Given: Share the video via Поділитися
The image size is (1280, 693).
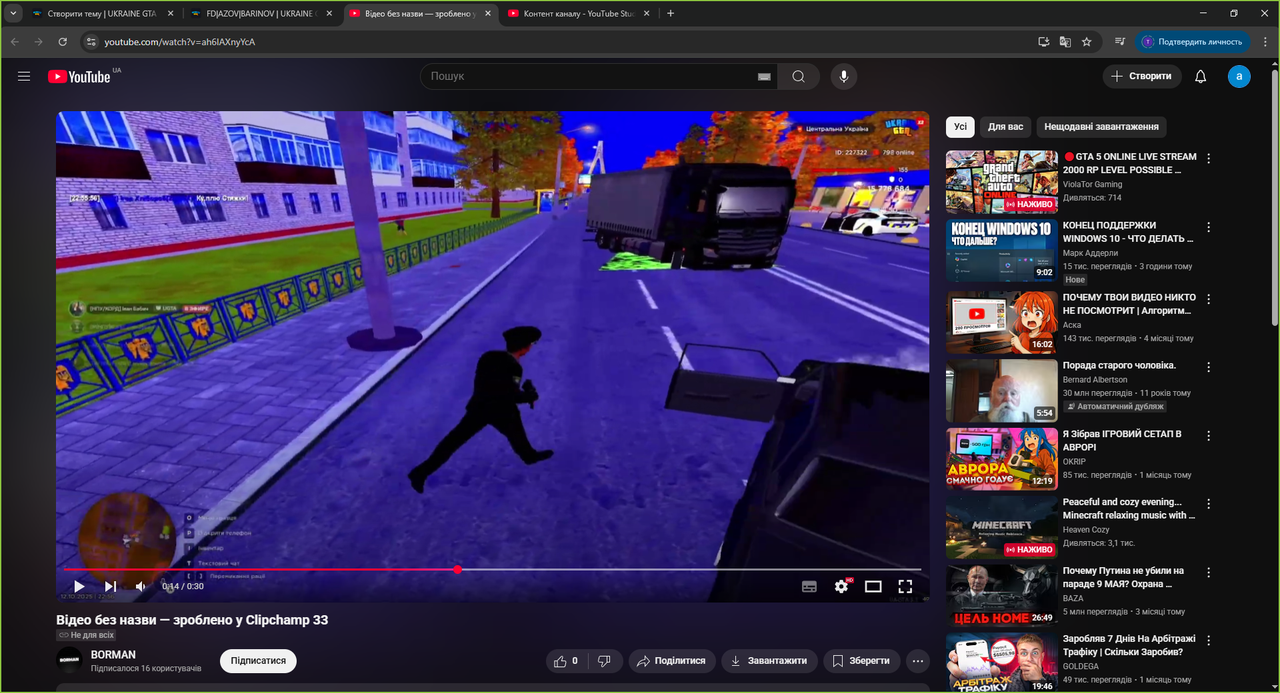Looking at the screenshot, I should (x=672, y=661).
